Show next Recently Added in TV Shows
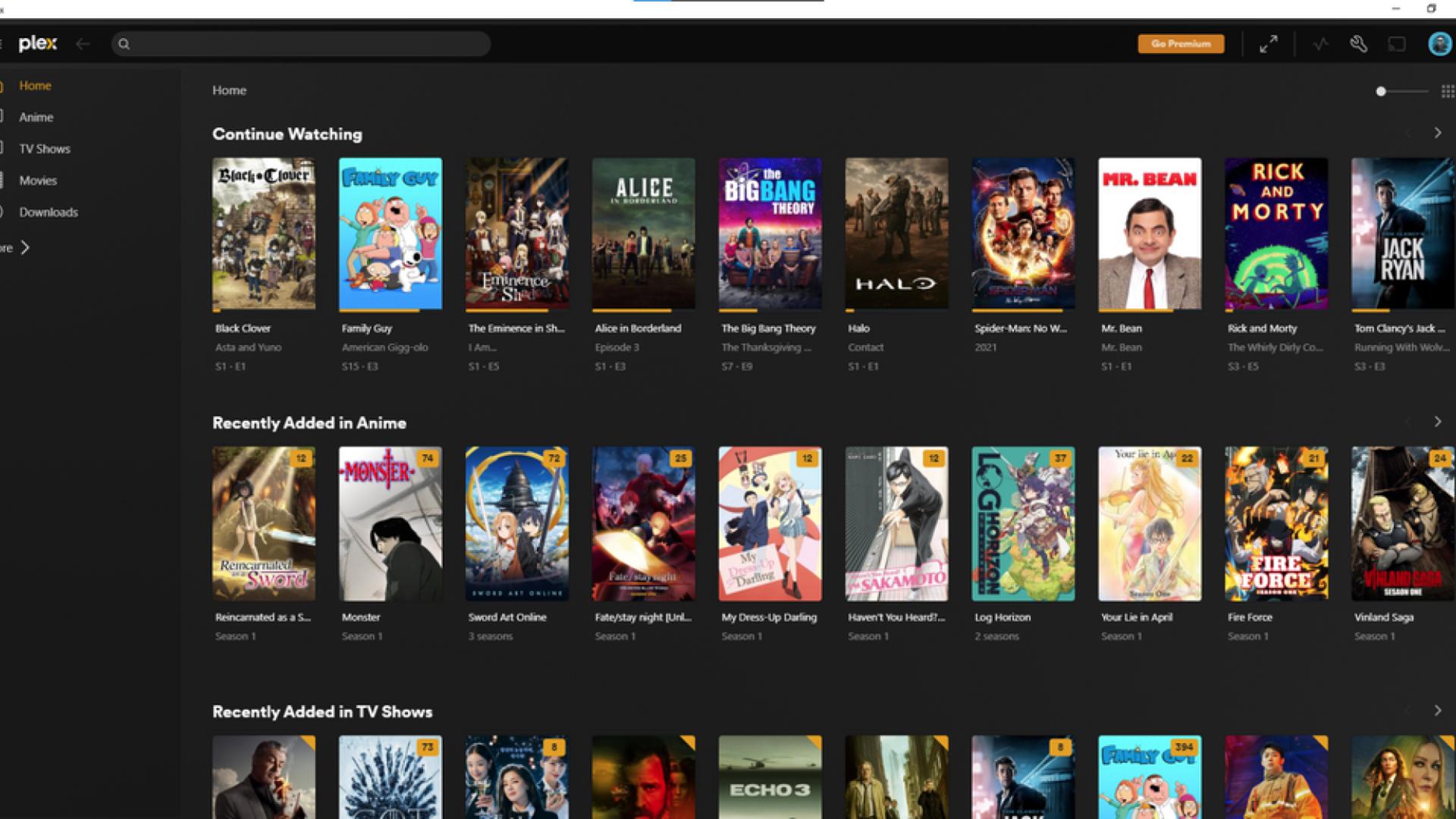 pyautogui.click(x=1437, y=711)
